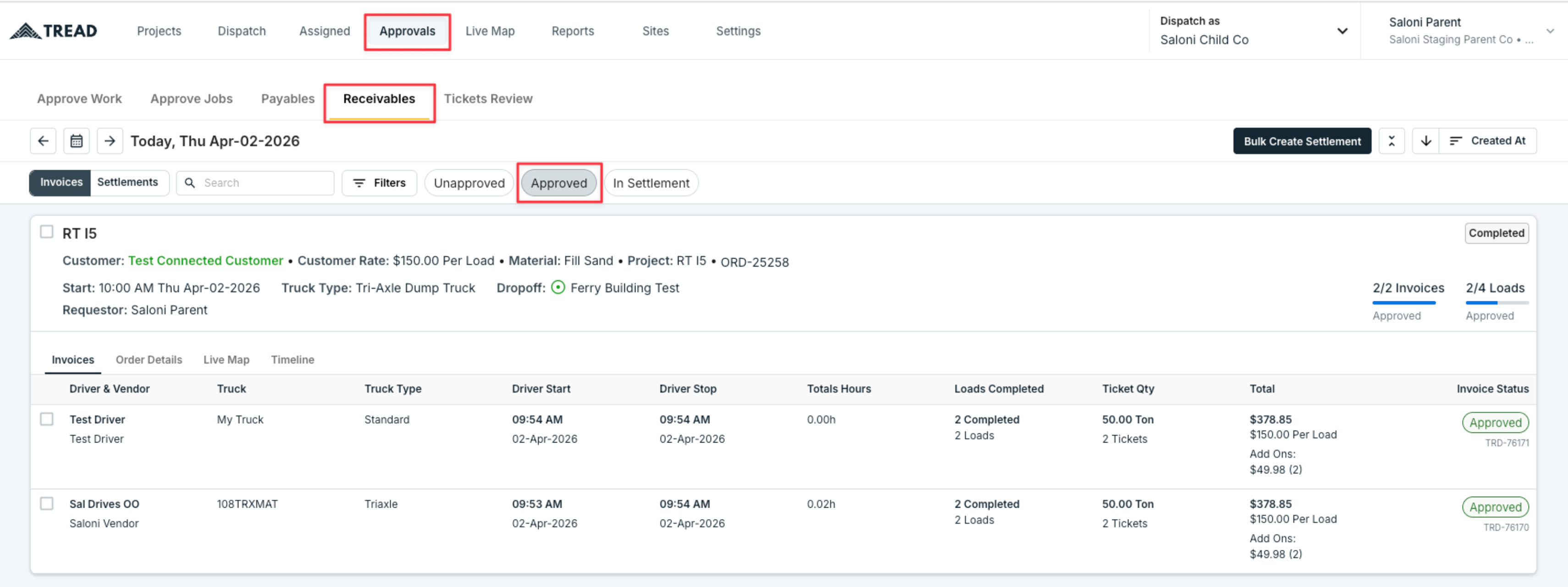Switch to Approve Jobs tab
This screenshot has height=587, width=1568.
[191, 99]
